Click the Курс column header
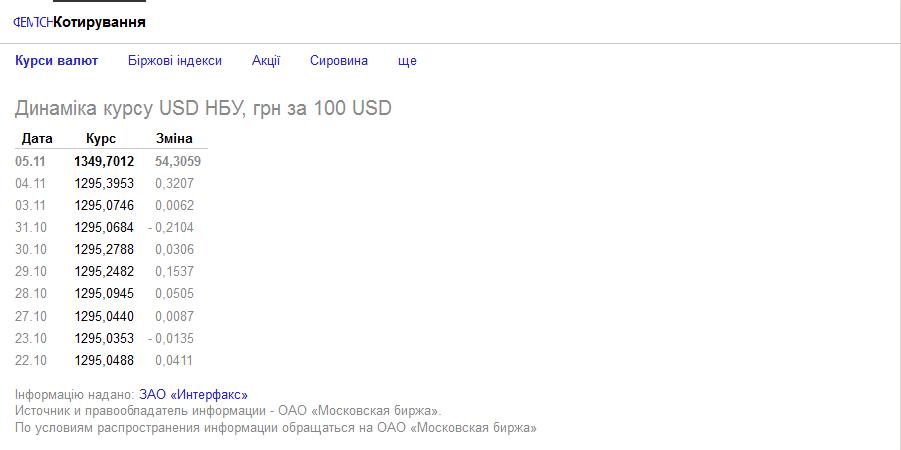The image size is (901, 450). 101,138
